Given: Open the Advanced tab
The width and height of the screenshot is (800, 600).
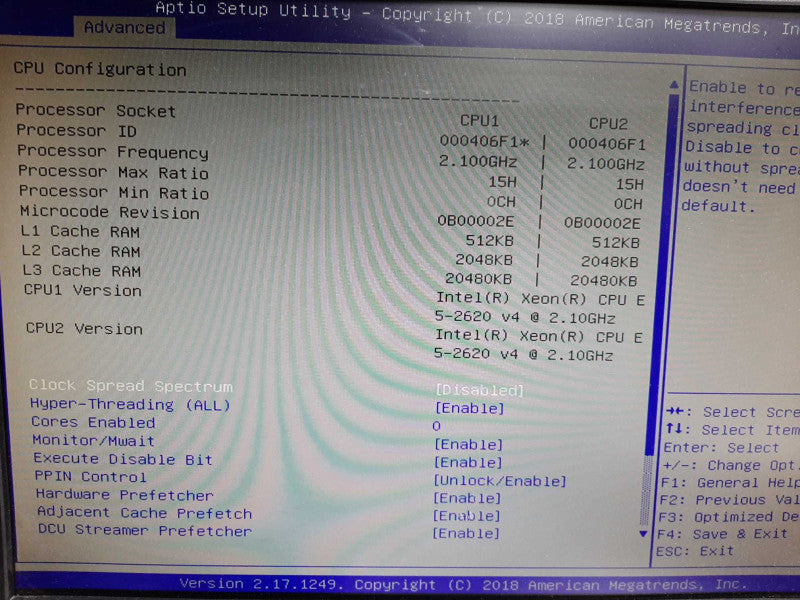Looking at the screenshot, I should [x=124, y=28].
